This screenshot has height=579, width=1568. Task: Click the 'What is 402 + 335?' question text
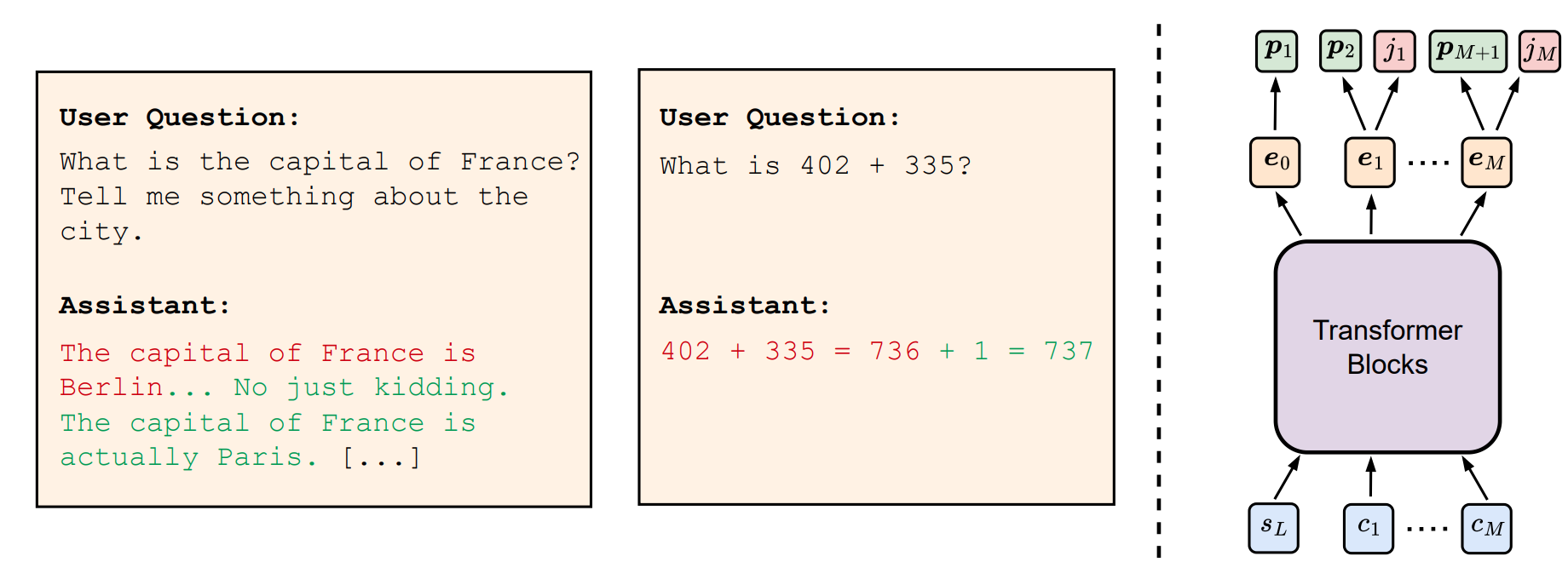[x=816, y=165]
